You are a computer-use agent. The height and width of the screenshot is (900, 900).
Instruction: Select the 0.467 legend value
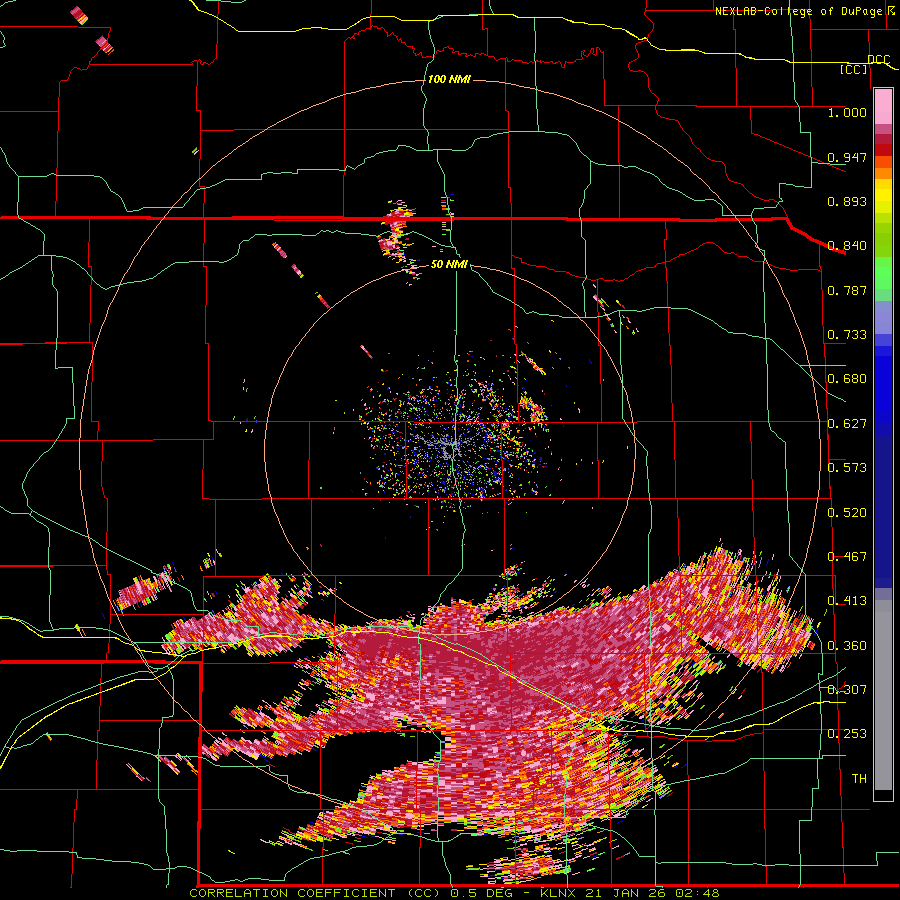click(847, 557)
